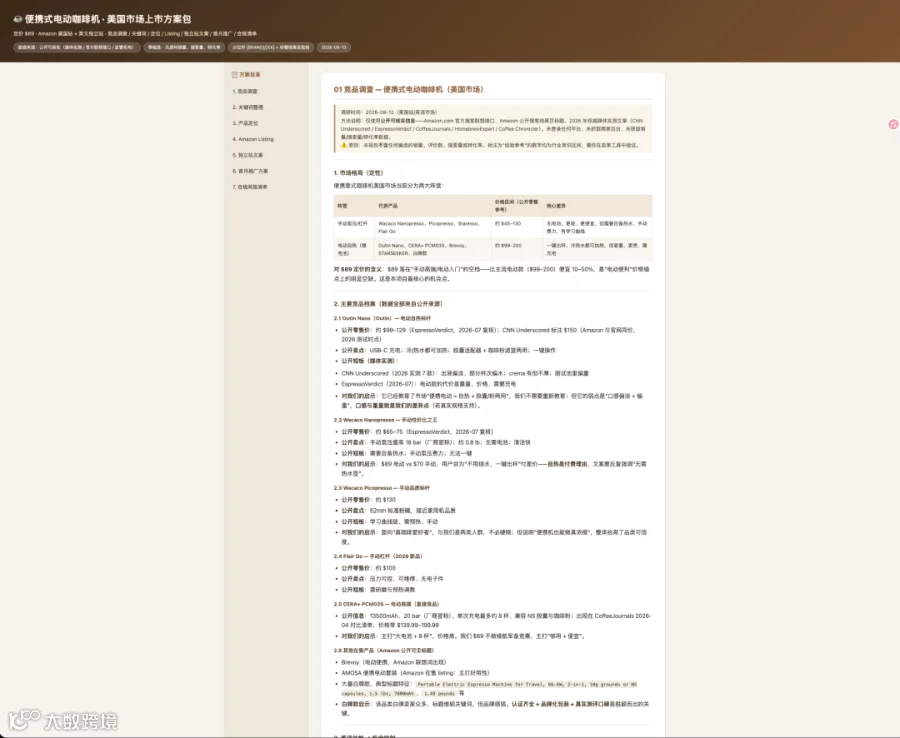The width and height of the screenshot is (900, 738).
Task: Click the section title 01 竞品调查
Action: pyautogui.click(x=408, y=90)
